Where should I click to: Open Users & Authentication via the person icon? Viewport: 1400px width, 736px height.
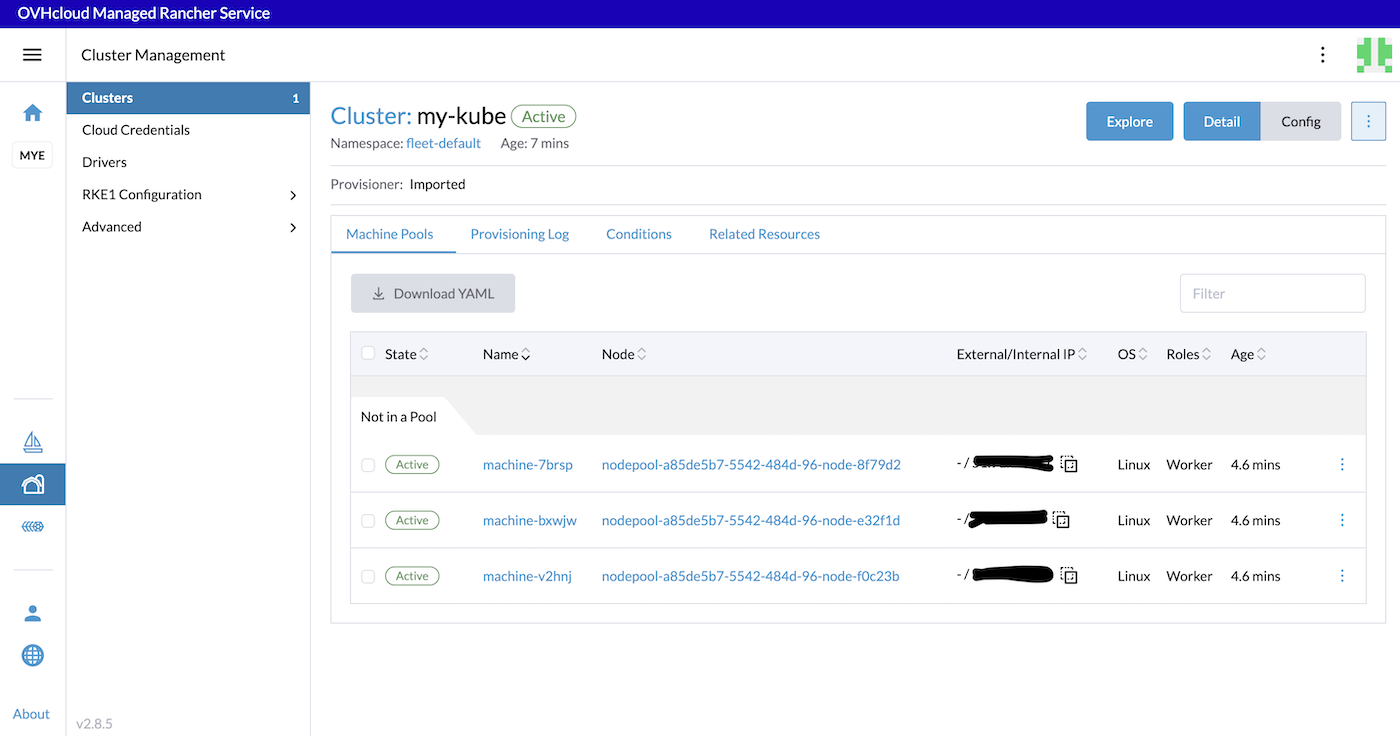(x=33, y=613)
